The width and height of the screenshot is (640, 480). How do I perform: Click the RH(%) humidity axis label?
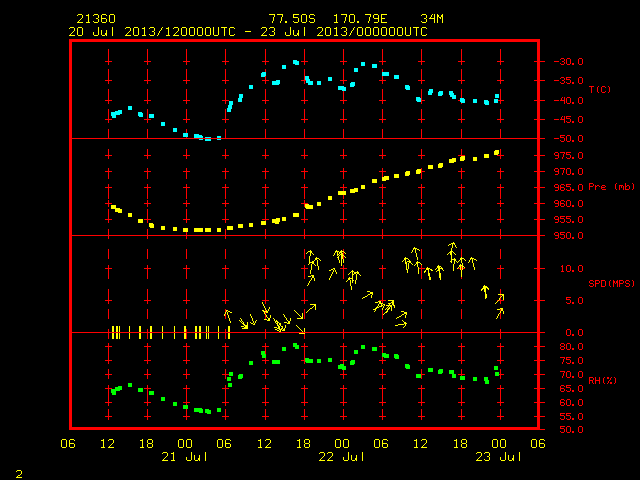602,380
